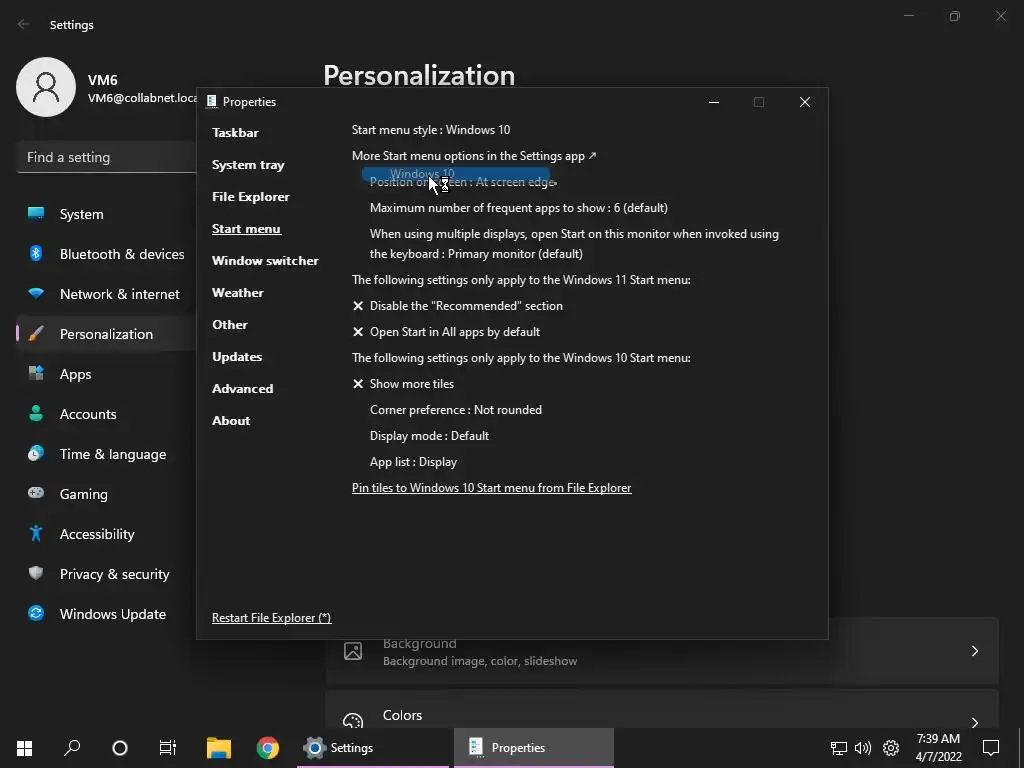
Task: Select File Explorer section in Properties
Action: coord(251,197)
